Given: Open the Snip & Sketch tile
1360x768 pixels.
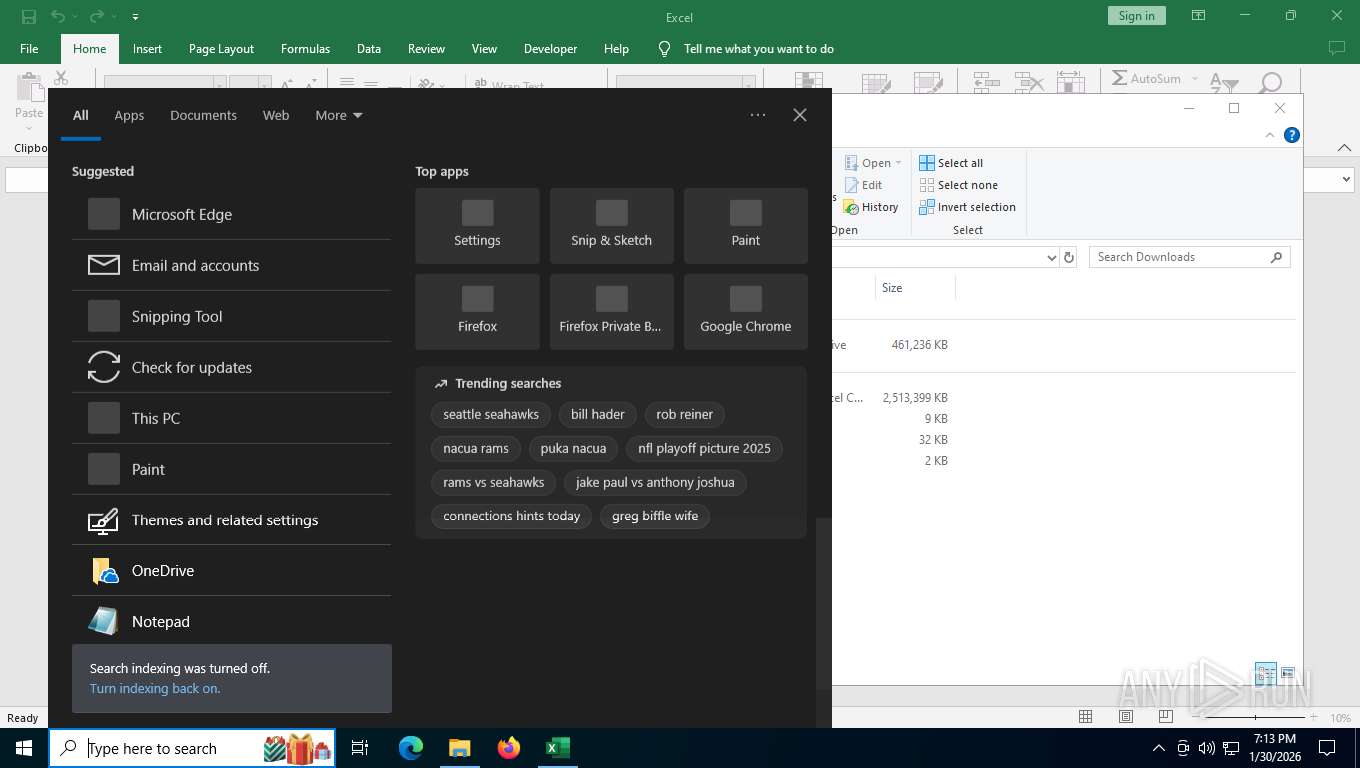Looking at the screenshot, I should [x=611, y=225].
